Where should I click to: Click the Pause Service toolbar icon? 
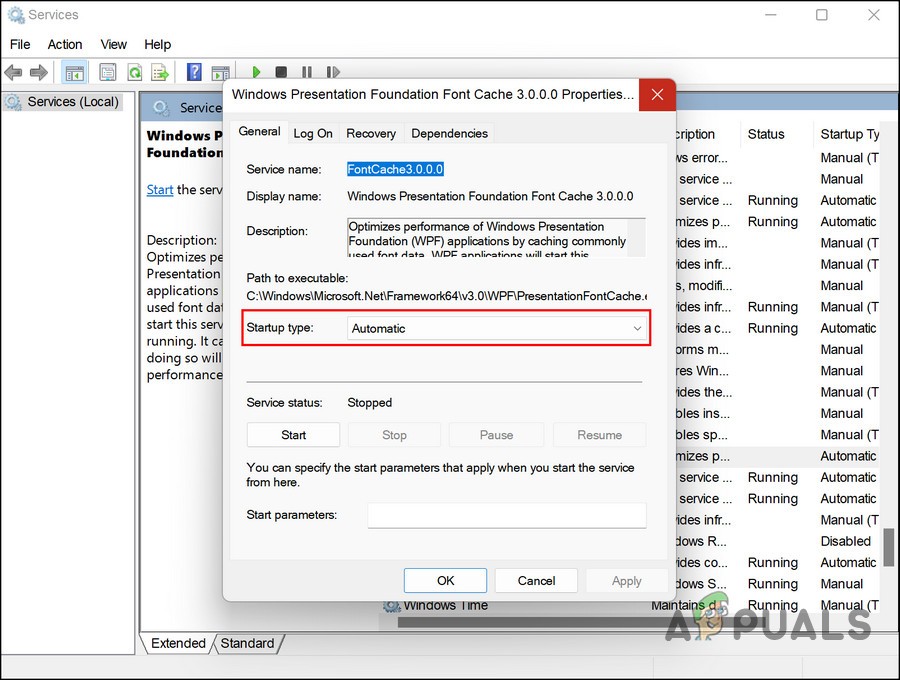click(307, 72)
